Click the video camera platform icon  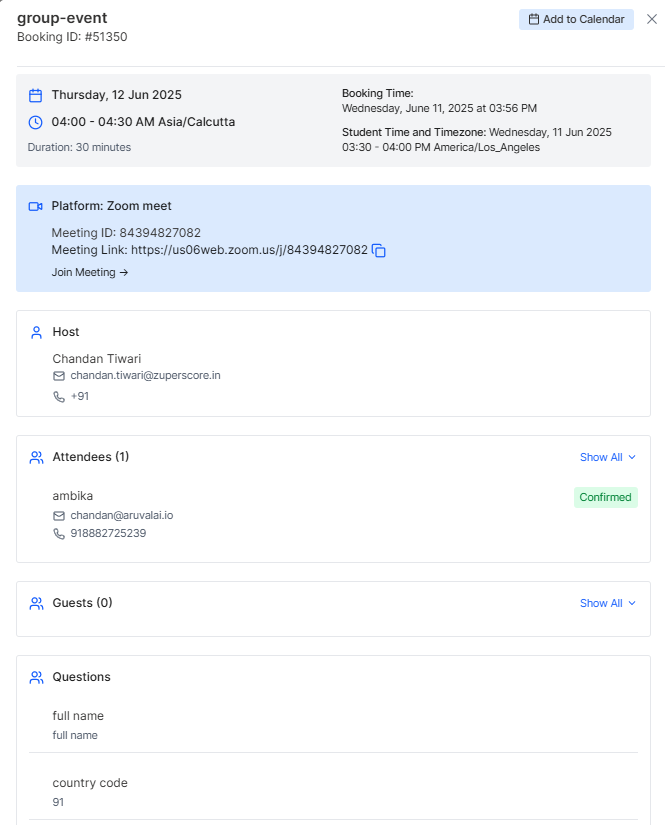point(35,206)
